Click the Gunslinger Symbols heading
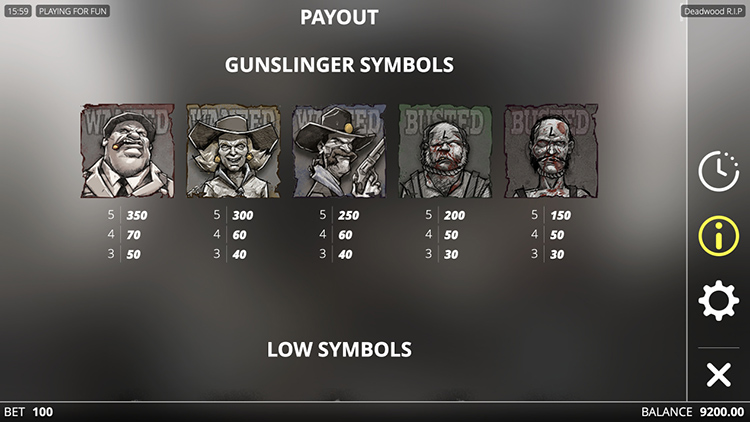This screenshot has width=750, height=422. [339, 65]
